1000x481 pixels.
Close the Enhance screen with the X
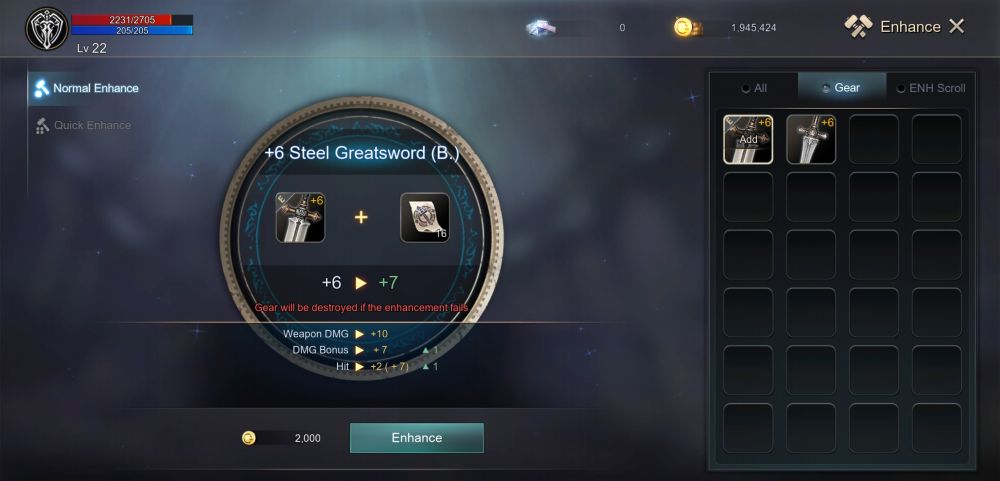[957, 26]
